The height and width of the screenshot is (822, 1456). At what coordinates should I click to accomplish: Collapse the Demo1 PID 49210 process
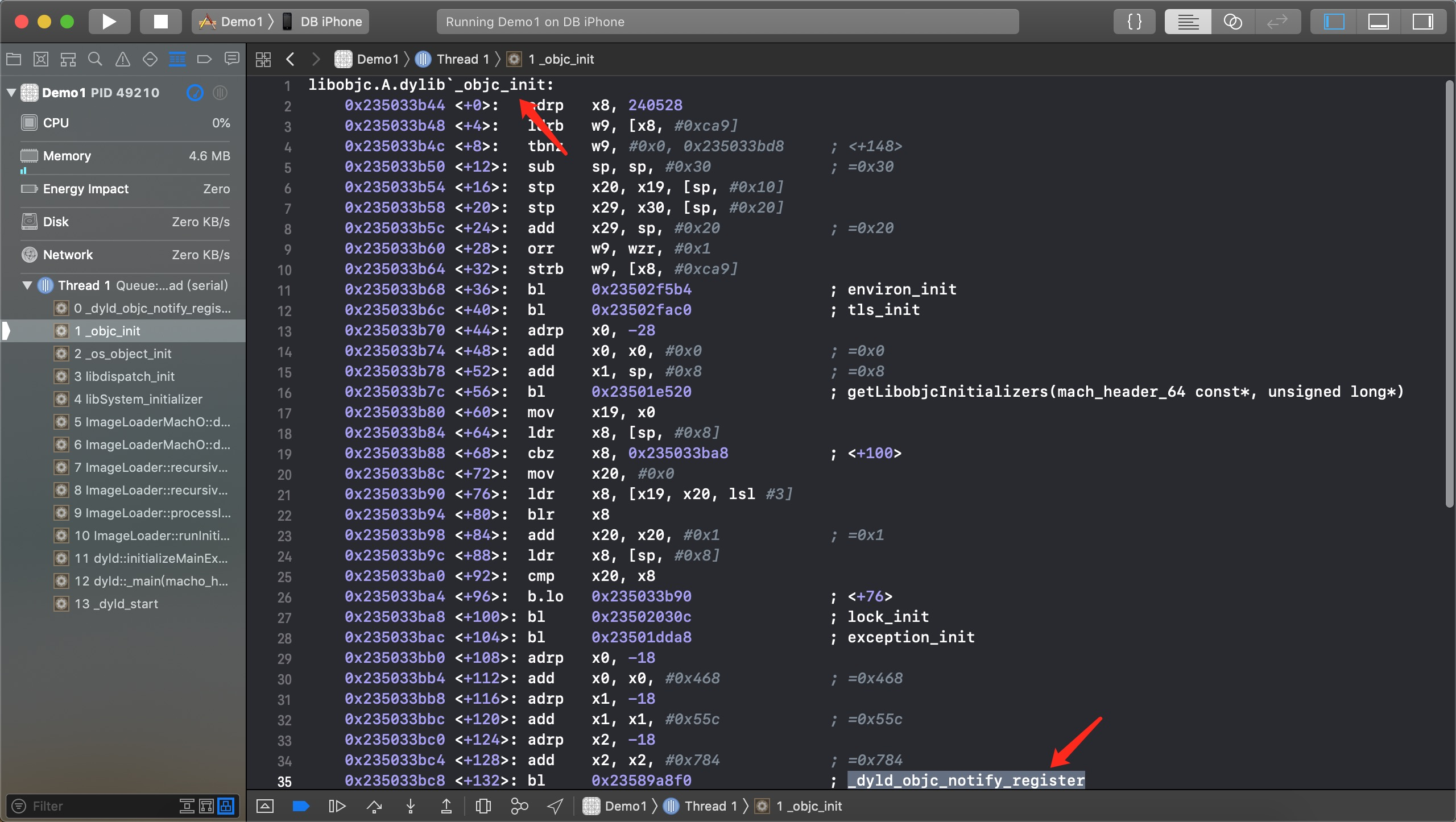(11, 93)
